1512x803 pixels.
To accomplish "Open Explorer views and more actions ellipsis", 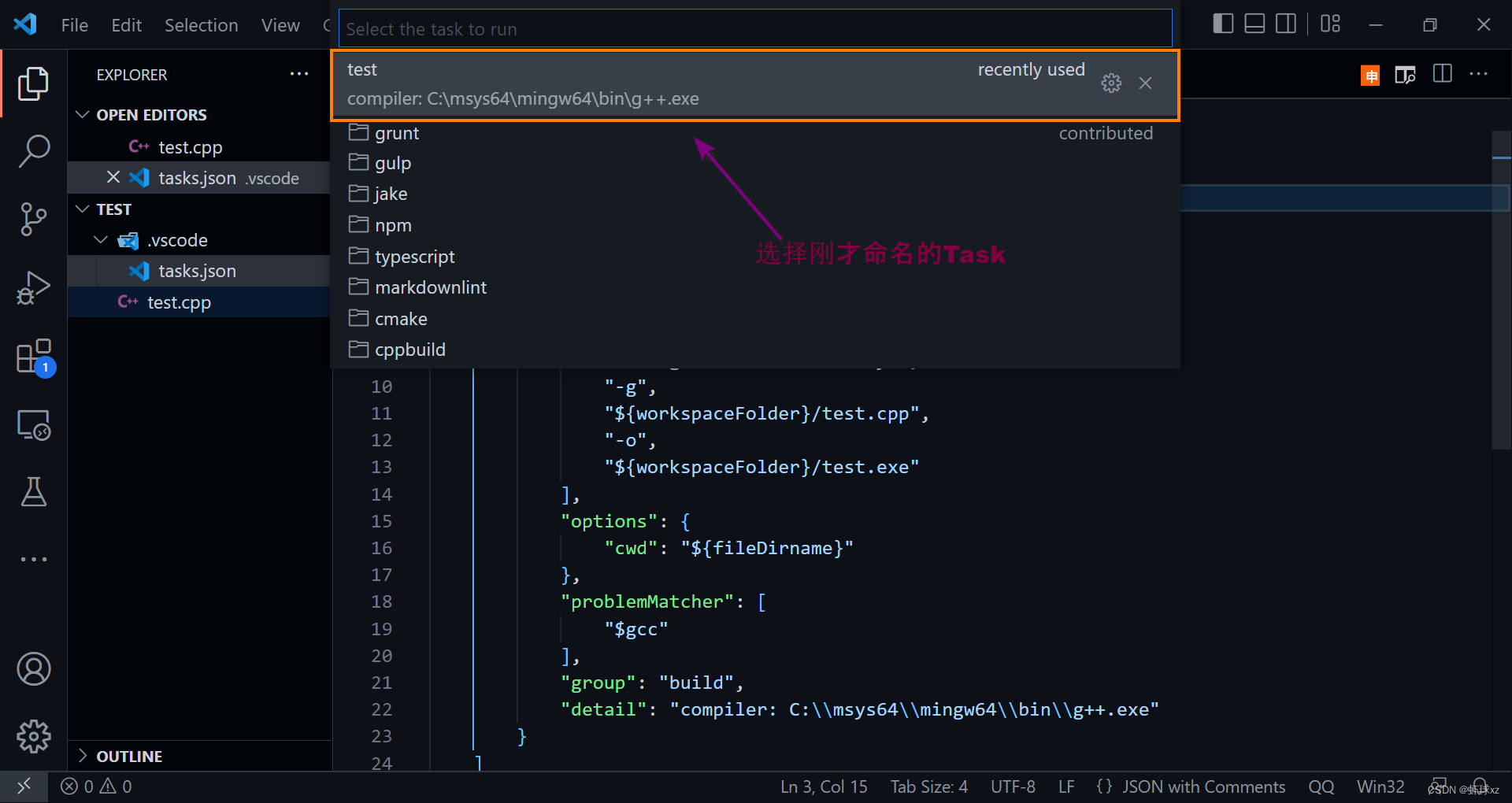I will point(299,74).
